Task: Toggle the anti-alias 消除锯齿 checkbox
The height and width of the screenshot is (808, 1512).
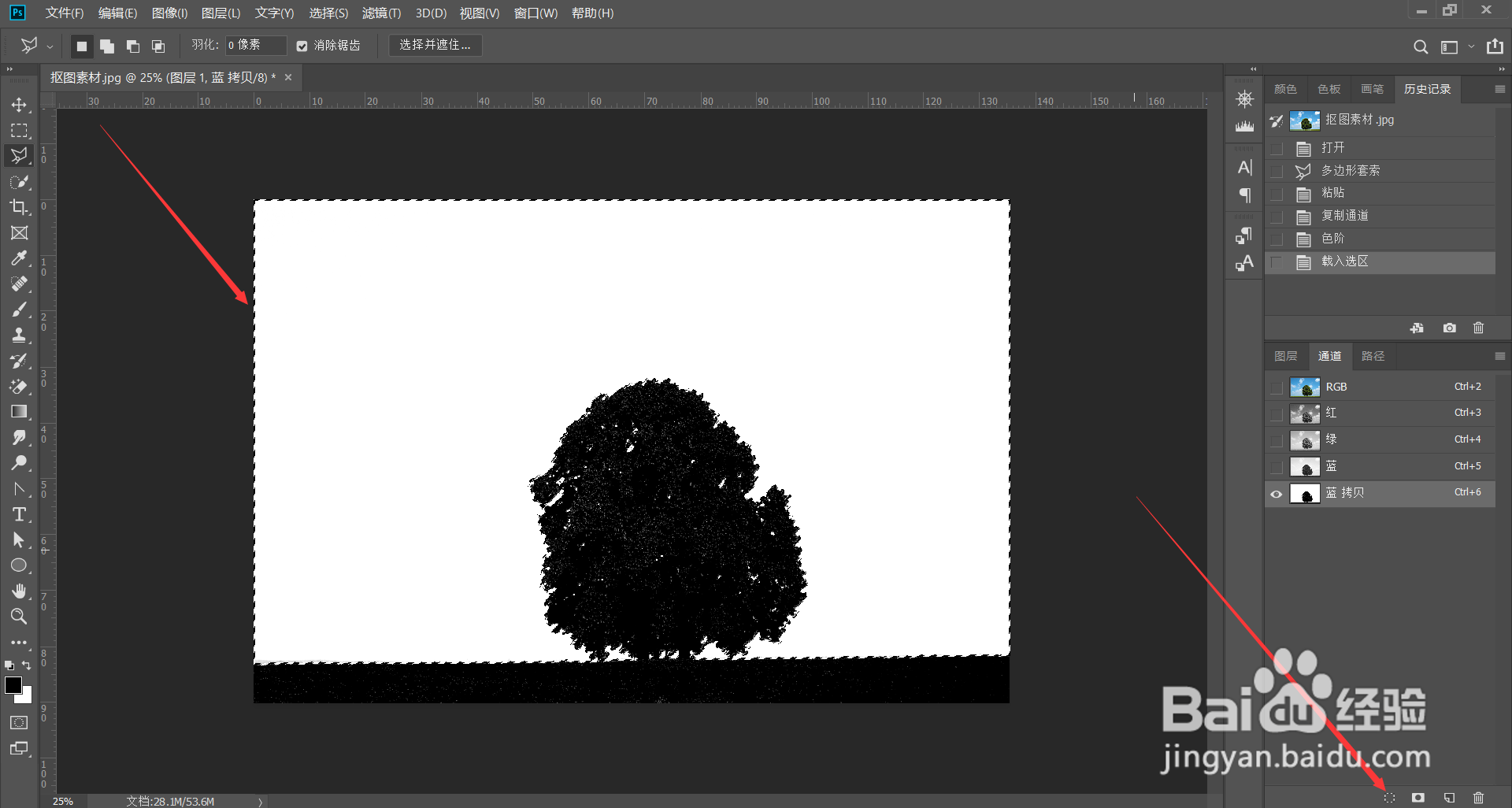Action: coord(302,46)
